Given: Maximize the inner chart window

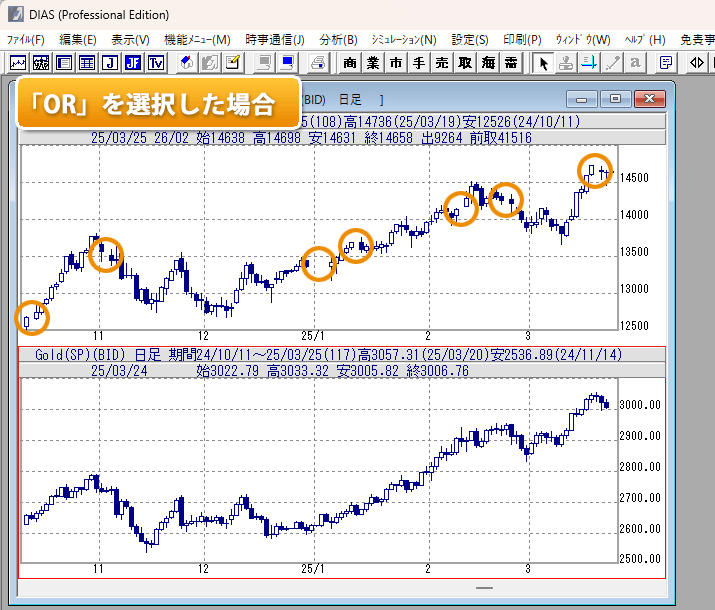Looking at the screenshot, I should pyautogui.click(x=615, y=99).
